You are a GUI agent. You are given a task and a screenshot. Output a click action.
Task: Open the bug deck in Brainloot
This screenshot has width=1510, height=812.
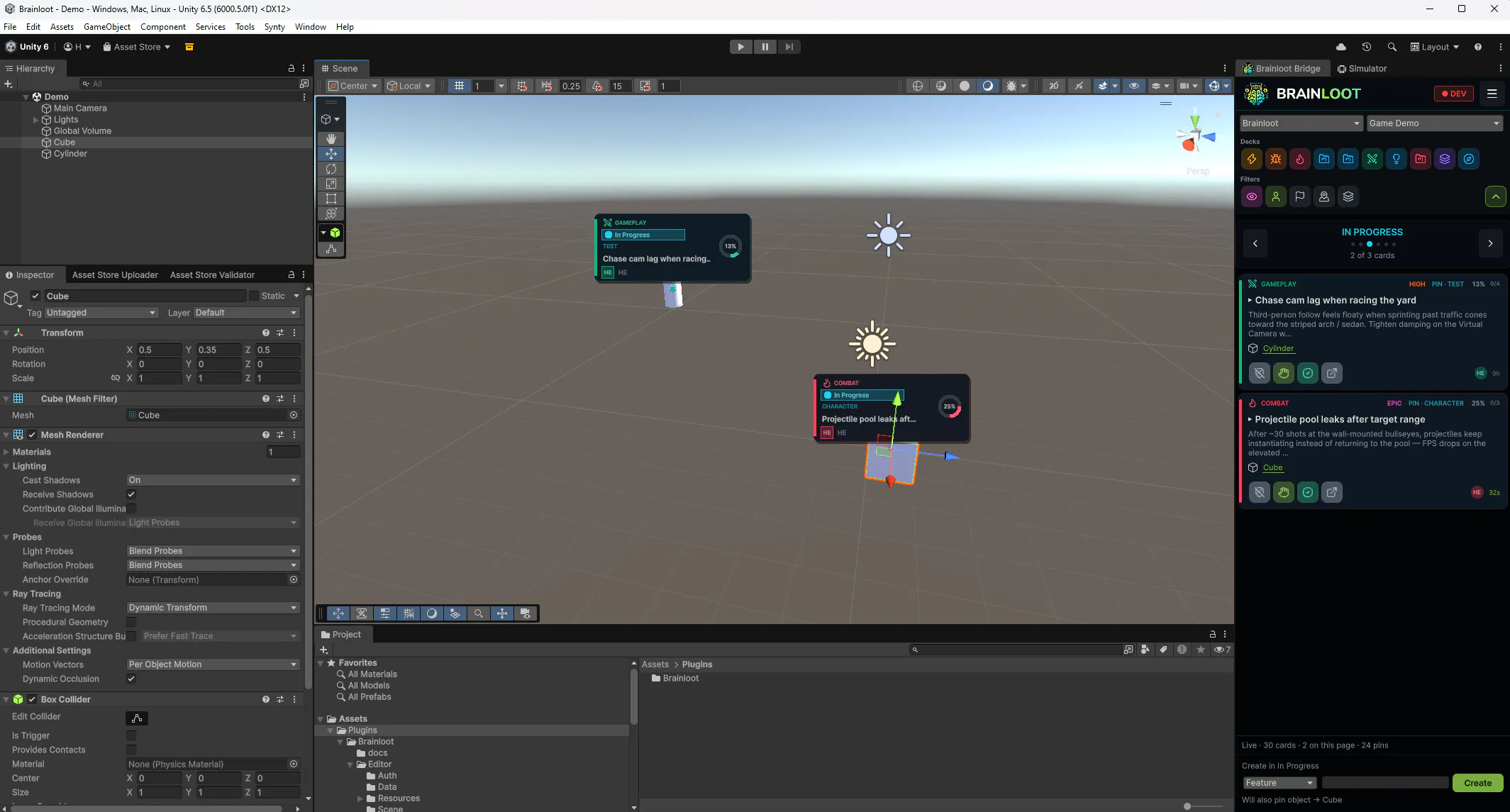(1276, 159)
